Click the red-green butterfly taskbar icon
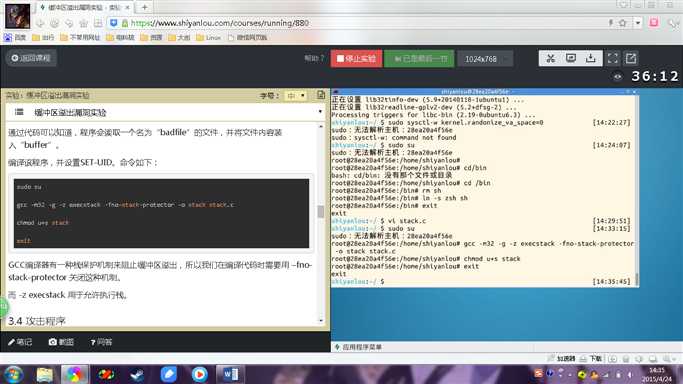The width and height of the screenshot is (683, 384). coord(106,374)
